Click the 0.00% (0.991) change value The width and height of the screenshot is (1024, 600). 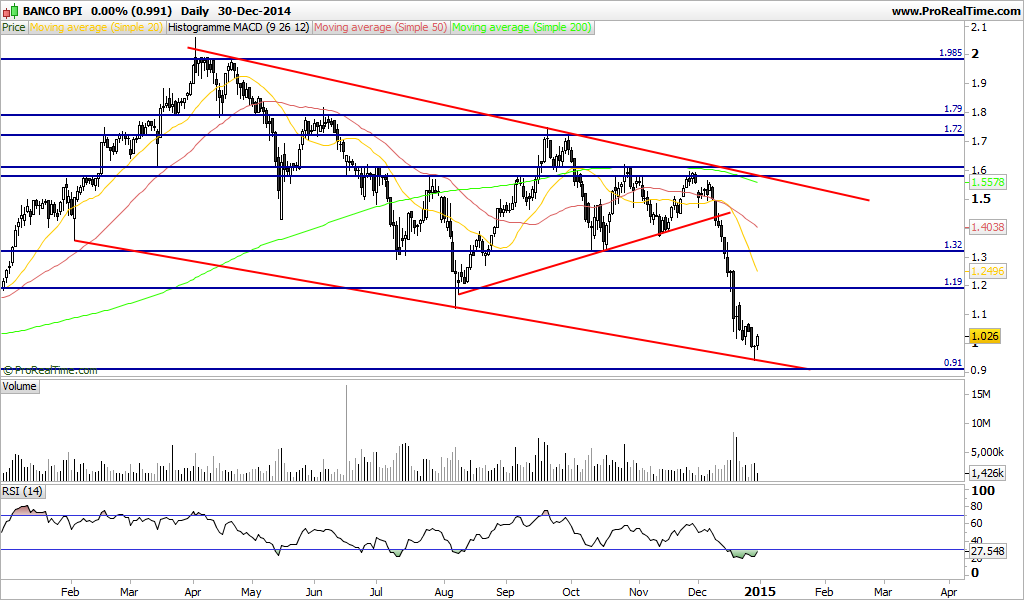pos(131,11)
